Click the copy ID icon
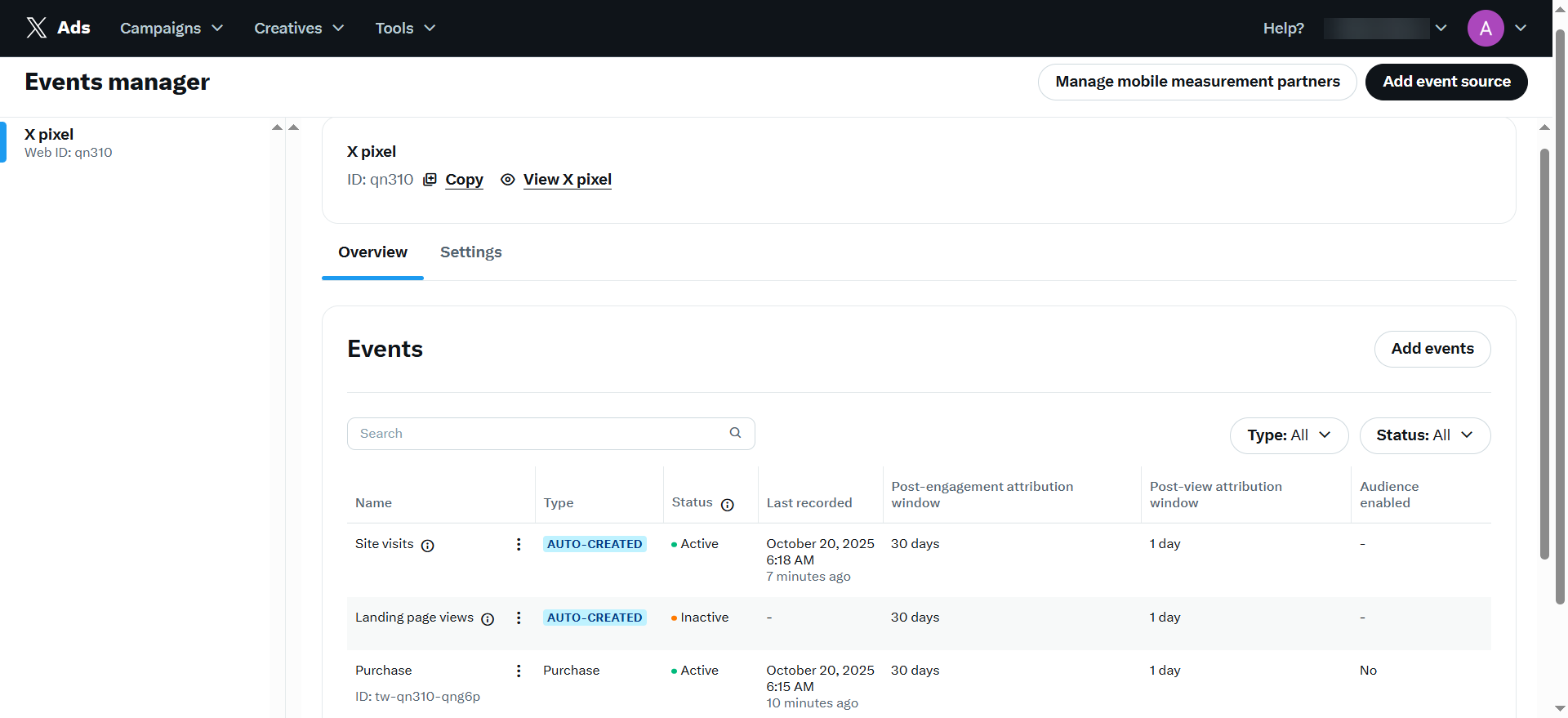Screen dimensions: 1568x718 point(430,180)
